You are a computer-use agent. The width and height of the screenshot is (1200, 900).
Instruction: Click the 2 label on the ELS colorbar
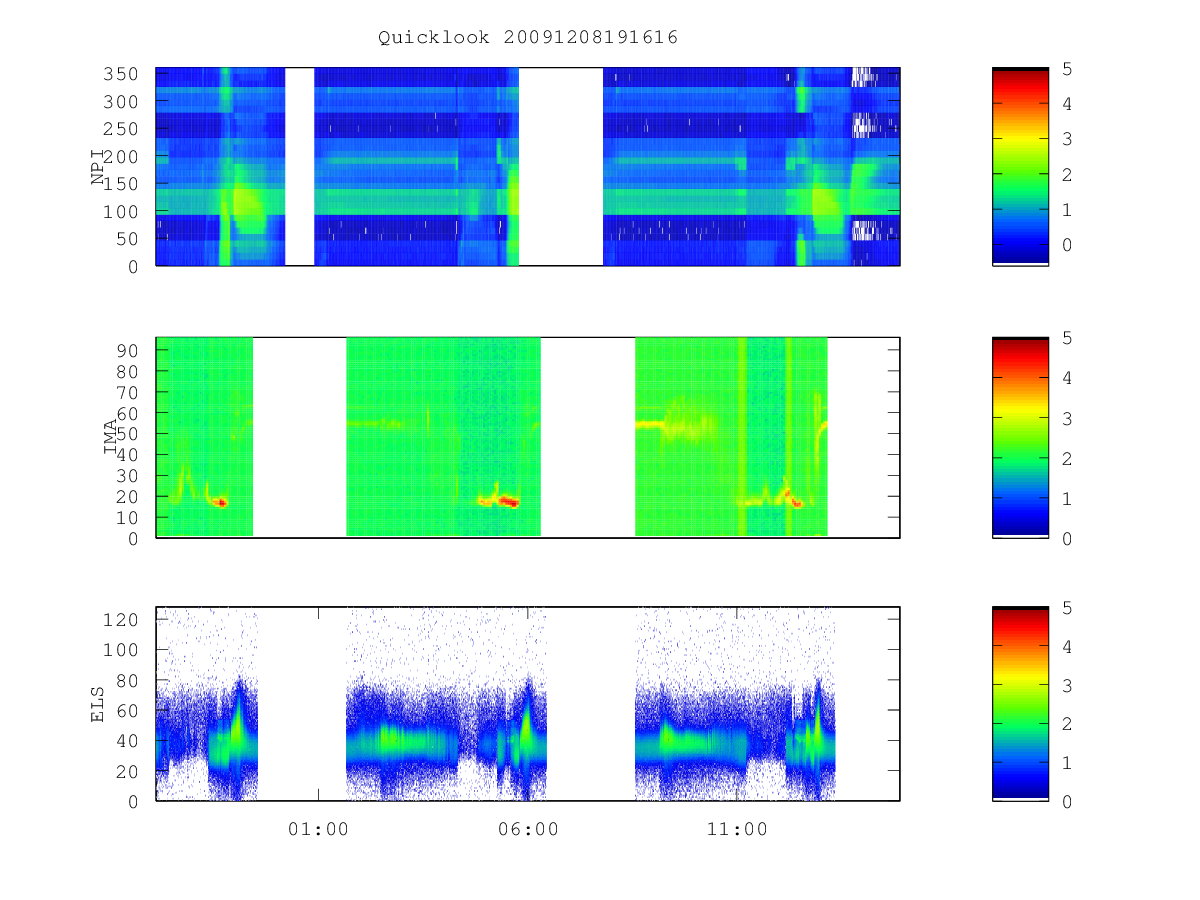click(x=1067, y=724)
